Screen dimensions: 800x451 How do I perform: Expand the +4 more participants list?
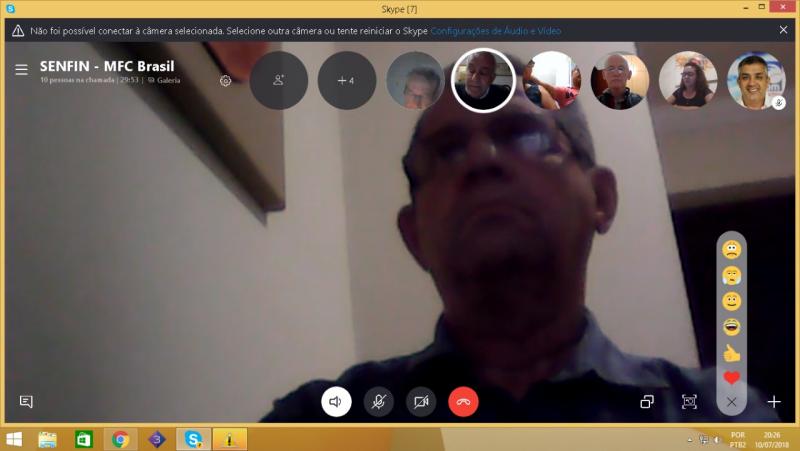[x=346, y=80]
